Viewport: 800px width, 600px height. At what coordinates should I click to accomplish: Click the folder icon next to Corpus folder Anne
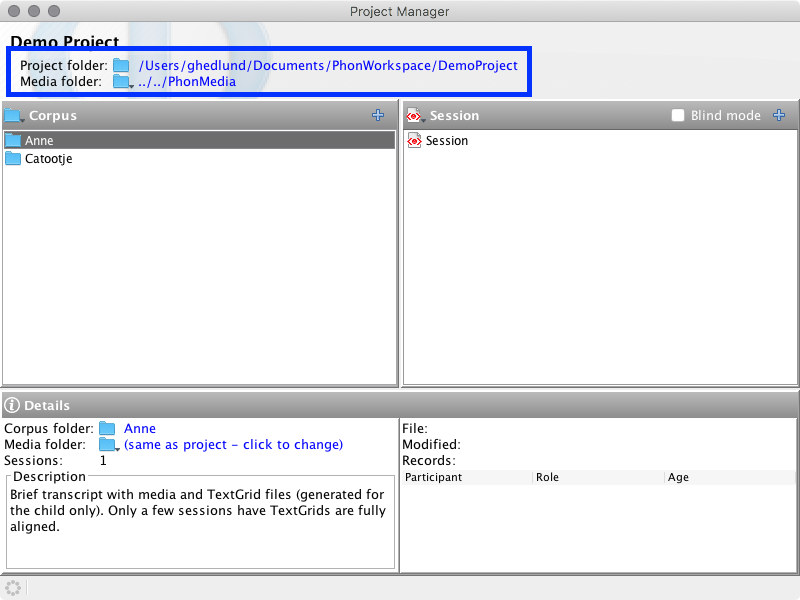pos(108,428)
